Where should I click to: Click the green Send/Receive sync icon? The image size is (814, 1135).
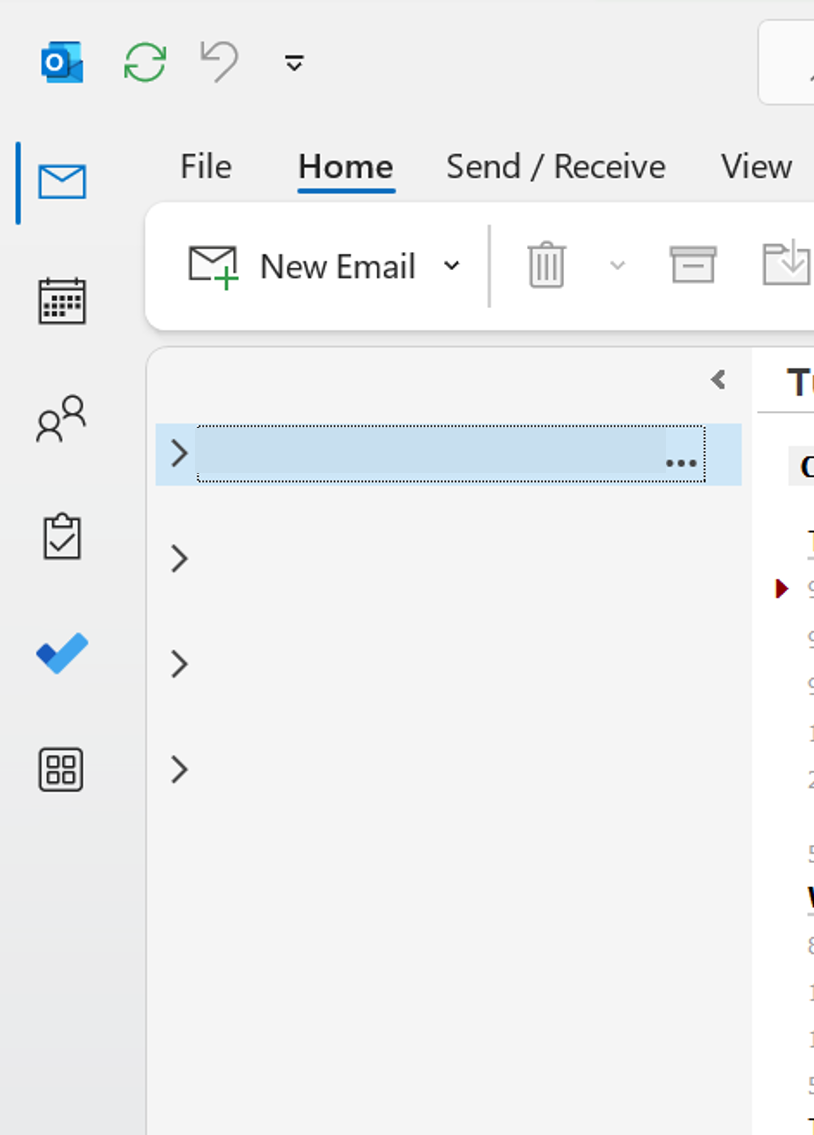[x=145, y=62]
